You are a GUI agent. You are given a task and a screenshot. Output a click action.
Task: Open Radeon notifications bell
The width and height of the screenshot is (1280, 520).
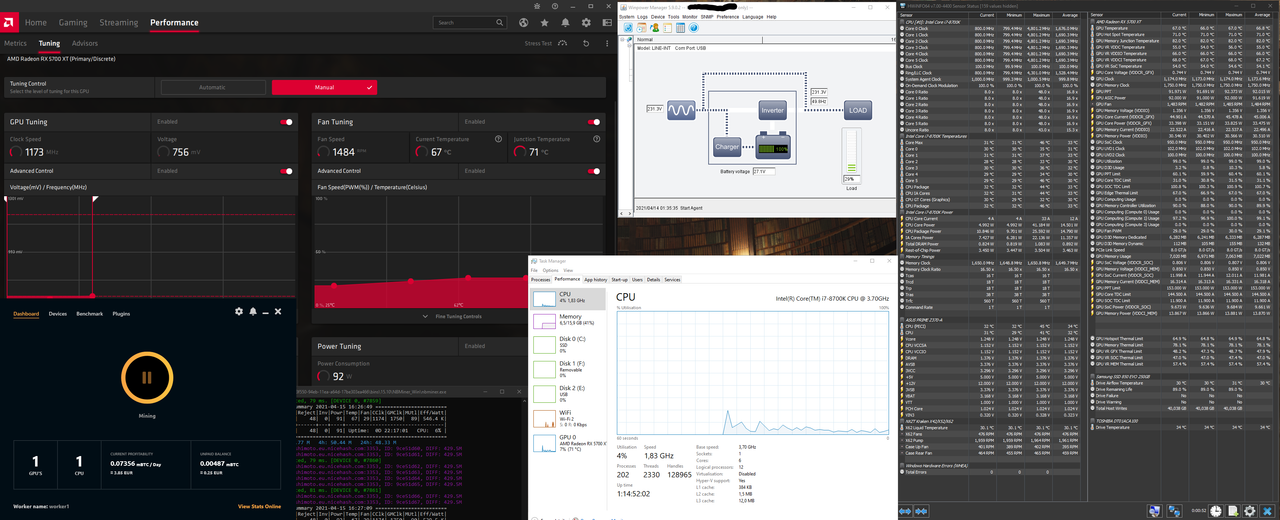pos(563,22)
